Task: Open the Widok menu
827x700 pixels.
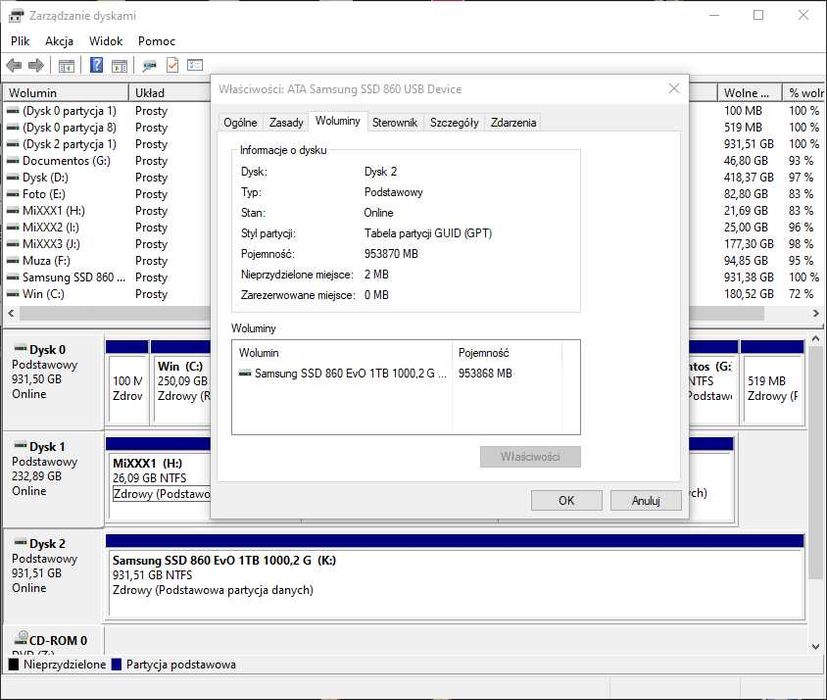Action: (106, 41)
